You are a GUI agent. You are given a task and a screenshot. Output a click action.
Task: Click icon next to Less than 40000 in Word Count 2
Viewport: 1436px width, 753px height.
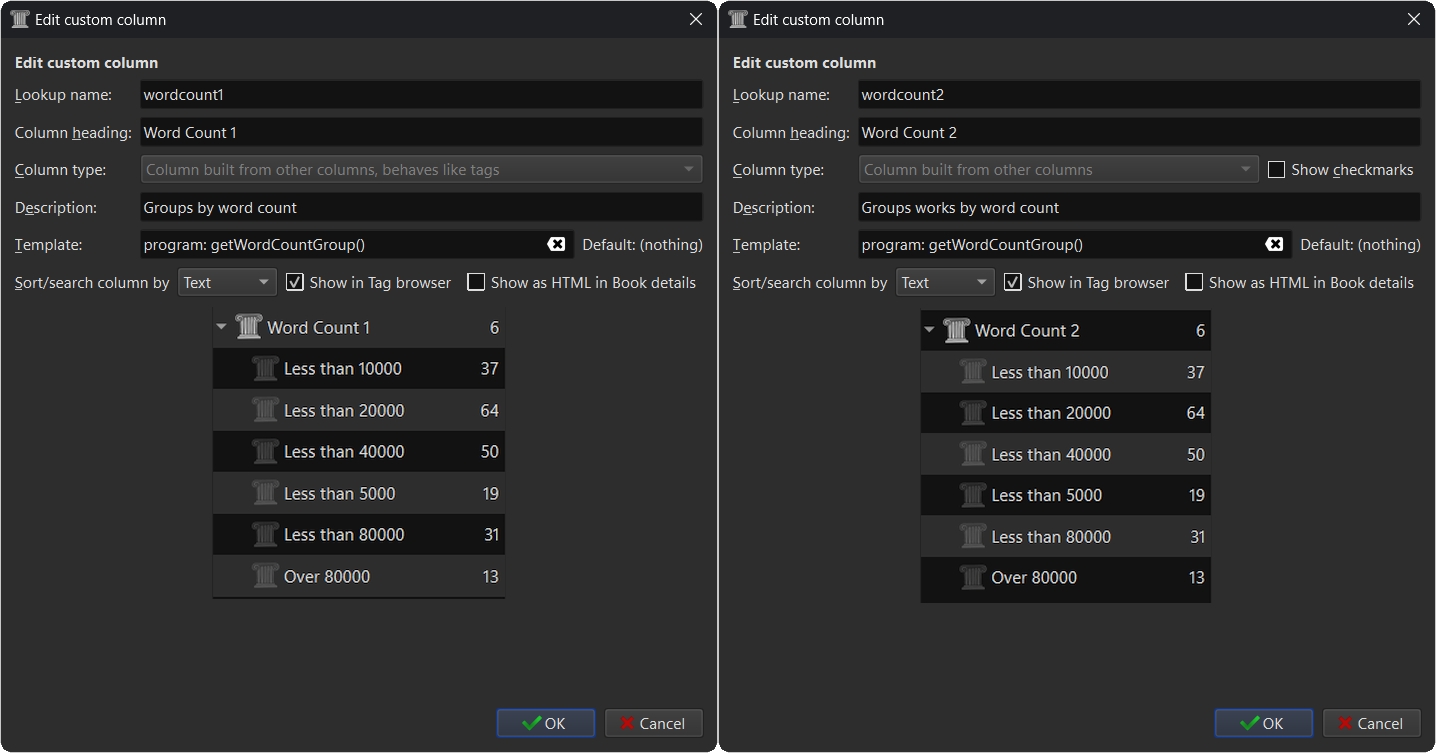click(x=973, y=454)
